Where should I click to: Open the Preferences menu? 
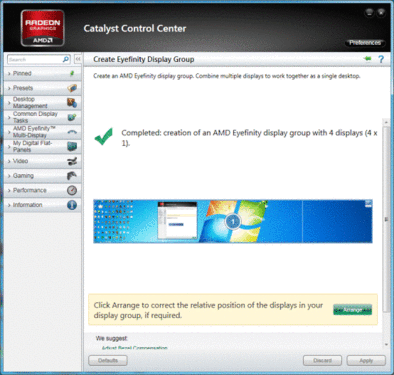[x=365, y=43]
